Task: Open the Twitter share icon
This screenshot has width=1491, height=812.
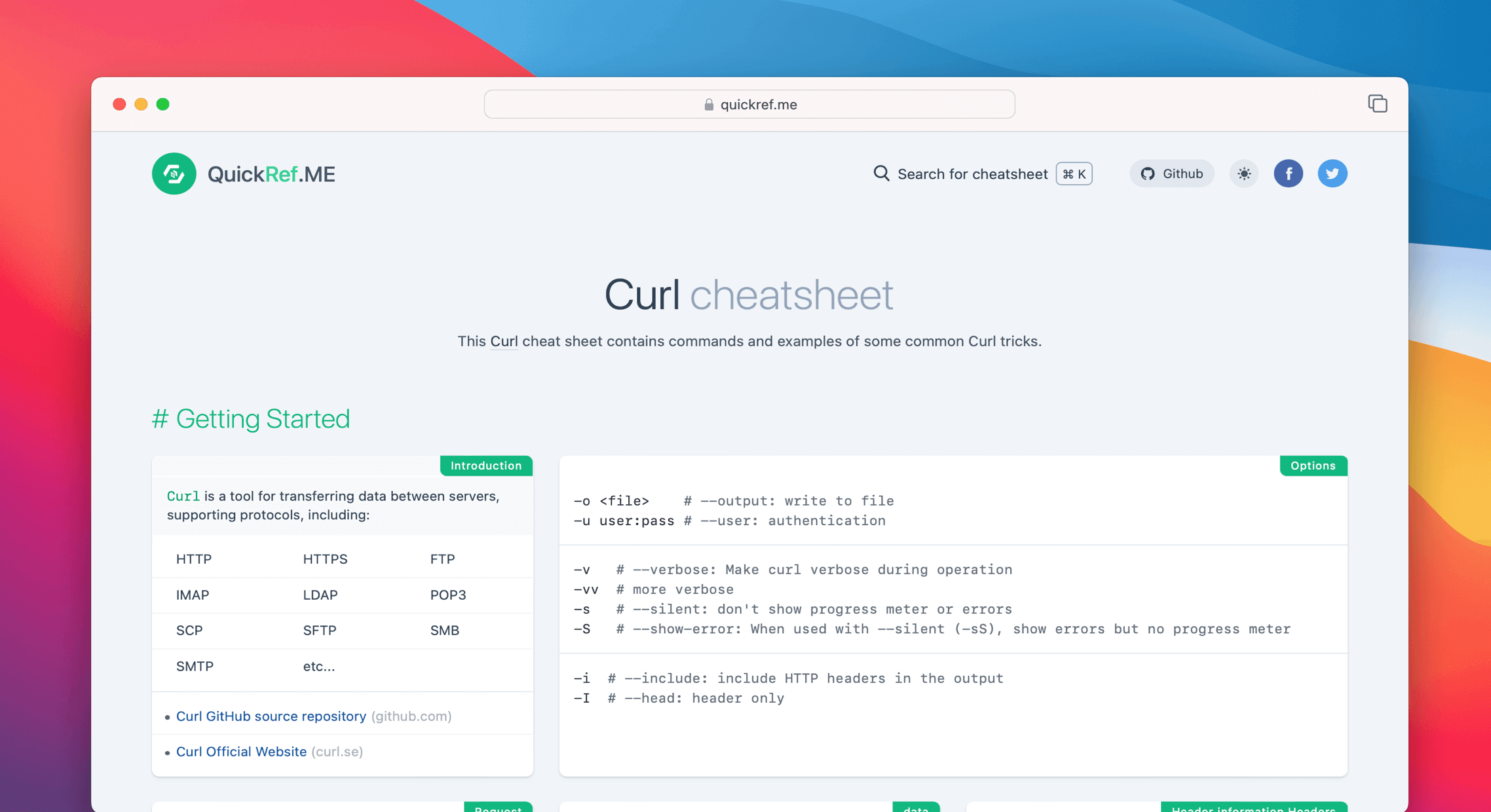Action: [1332, 174]
